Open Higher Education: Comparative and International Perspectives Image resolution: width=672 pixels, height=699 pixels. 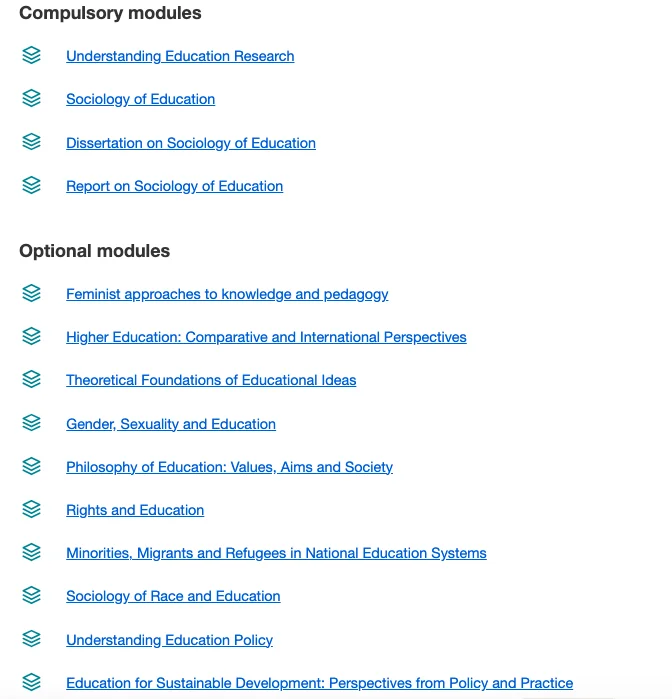(266, 337)
